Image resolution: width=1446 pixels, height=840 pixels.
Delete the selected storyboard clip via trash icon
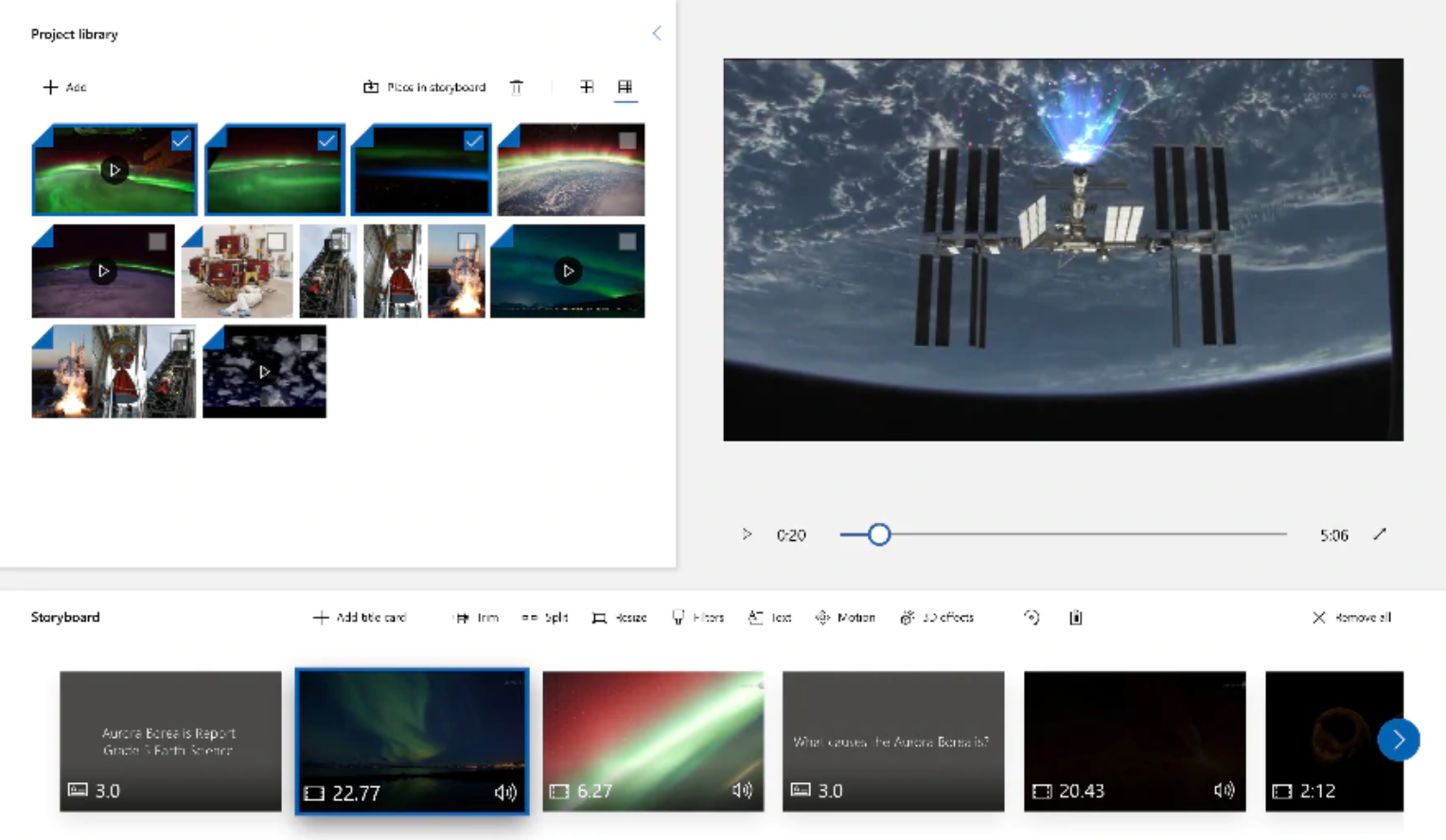point(1076,618)
